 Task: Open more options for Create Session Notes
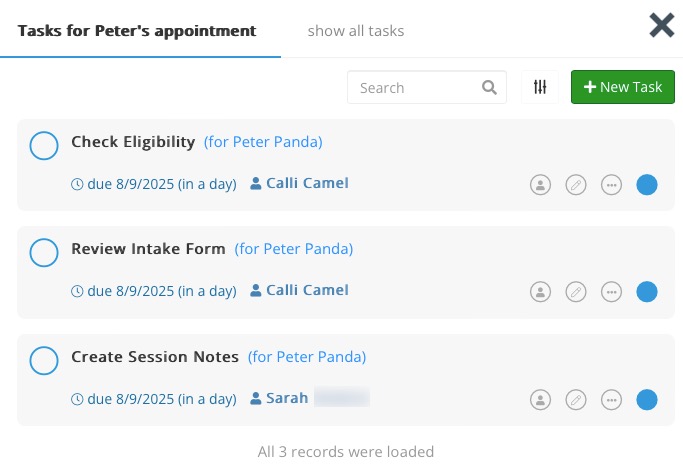pyautogui.click(x=611, y=399)
